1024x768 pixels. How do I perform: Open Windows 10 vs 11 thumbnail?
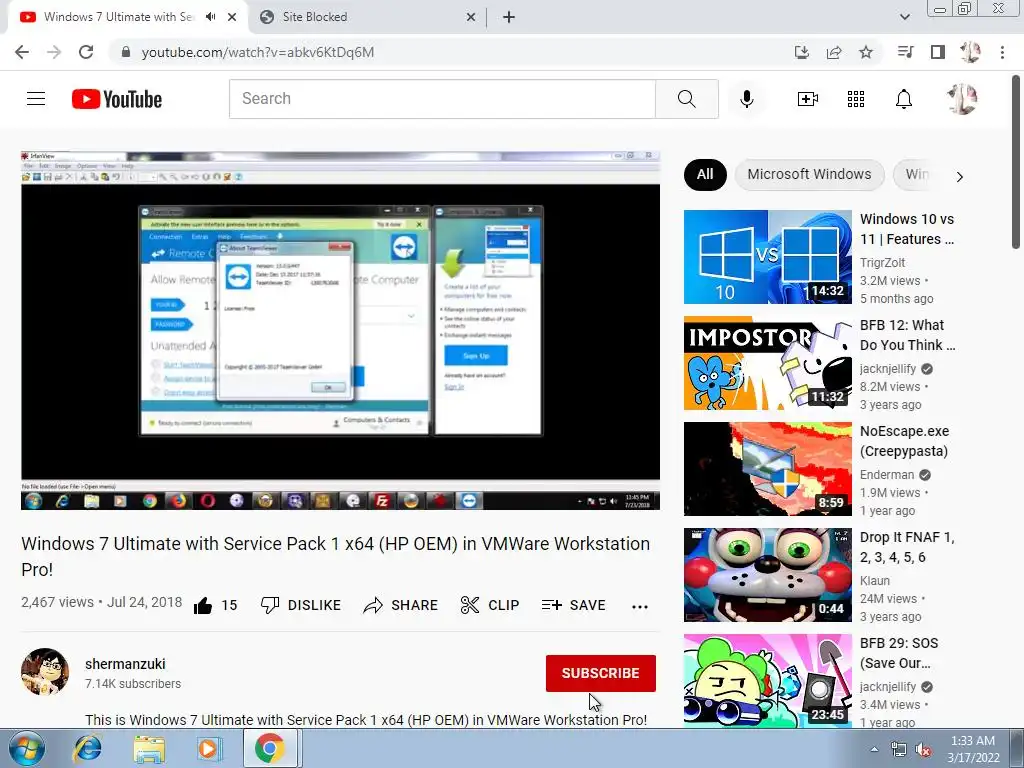767,257
